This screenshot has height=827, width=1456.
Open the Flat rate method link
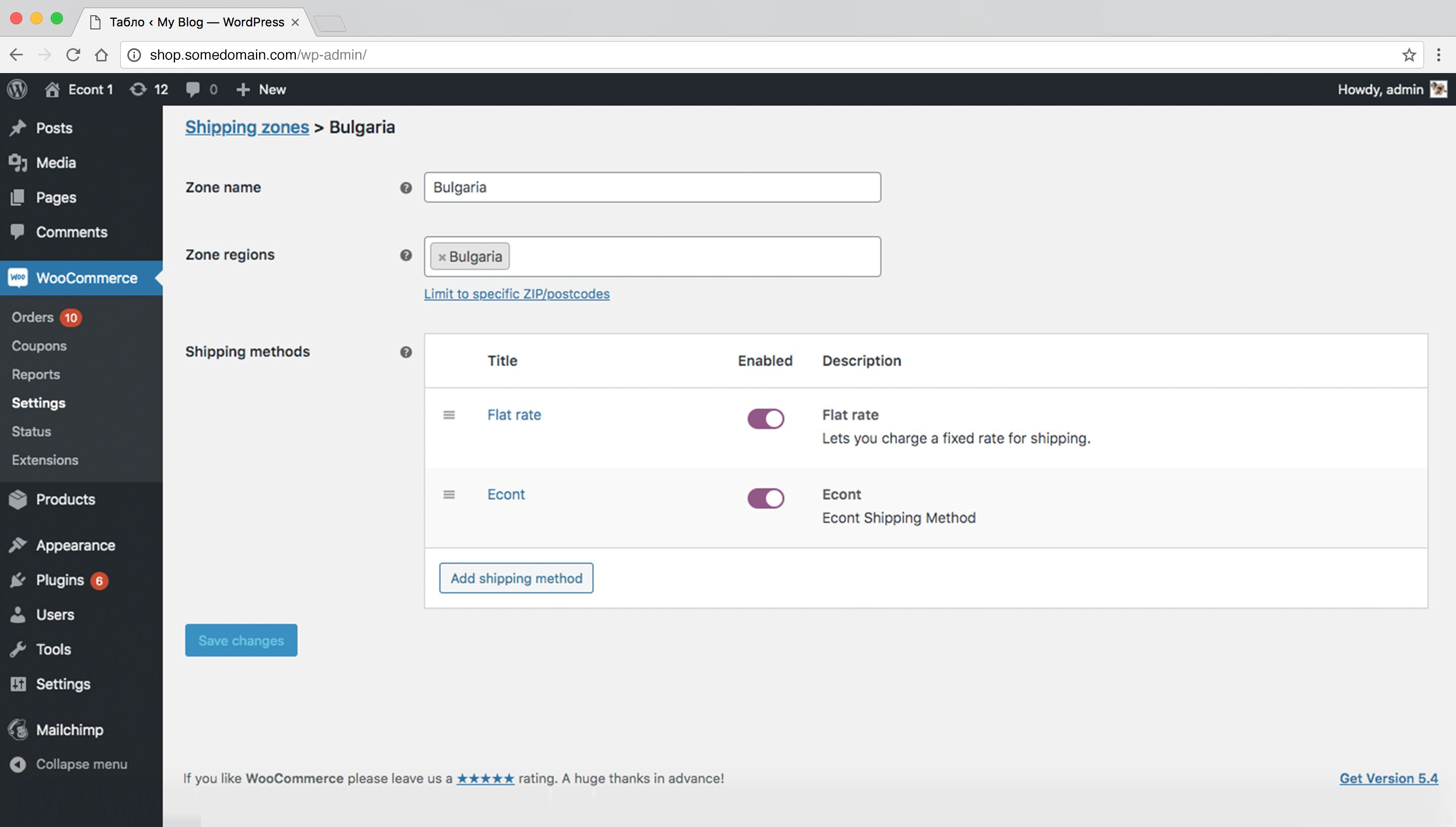(x=514, y=415)
